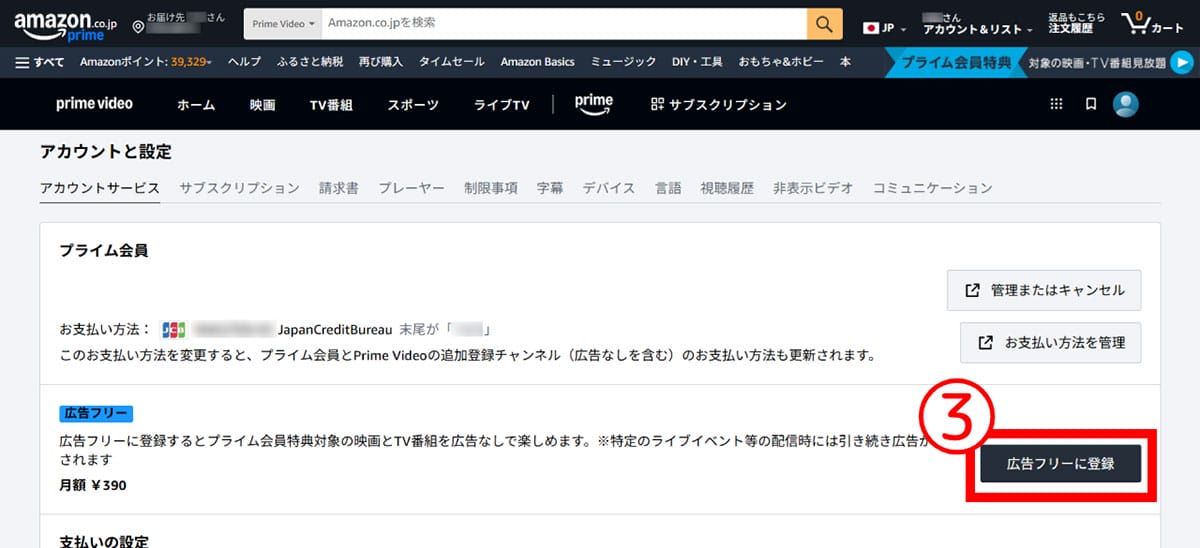Open the apps grid icon

tap(1057, 104)
